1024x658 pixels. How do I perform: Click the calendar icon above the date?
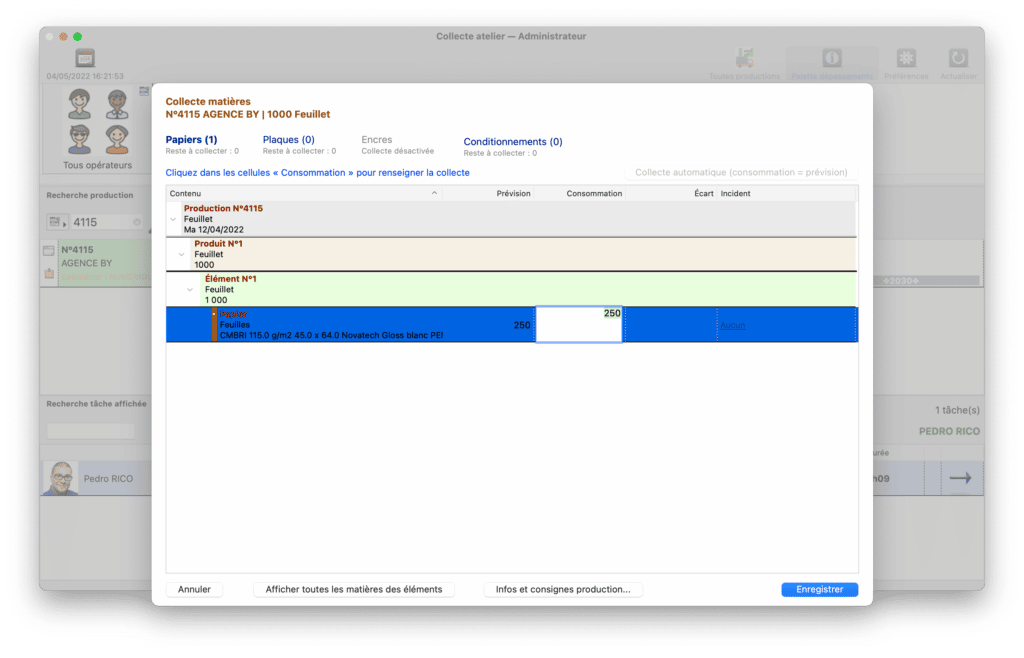click(85, 58)
